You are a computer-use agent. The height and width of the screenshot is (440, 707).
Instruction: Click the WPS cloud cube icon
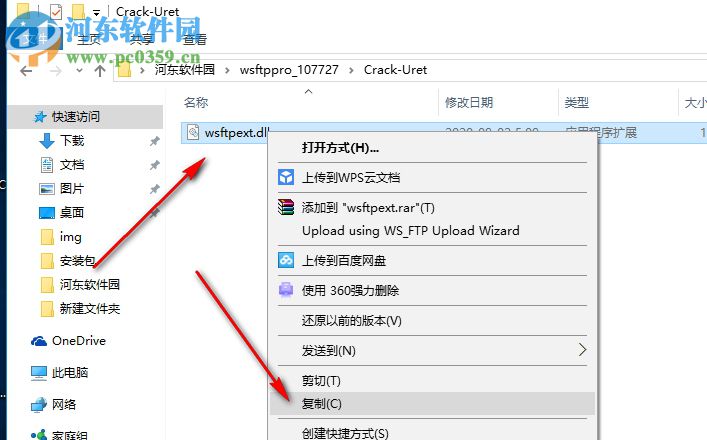click(286, 178)
